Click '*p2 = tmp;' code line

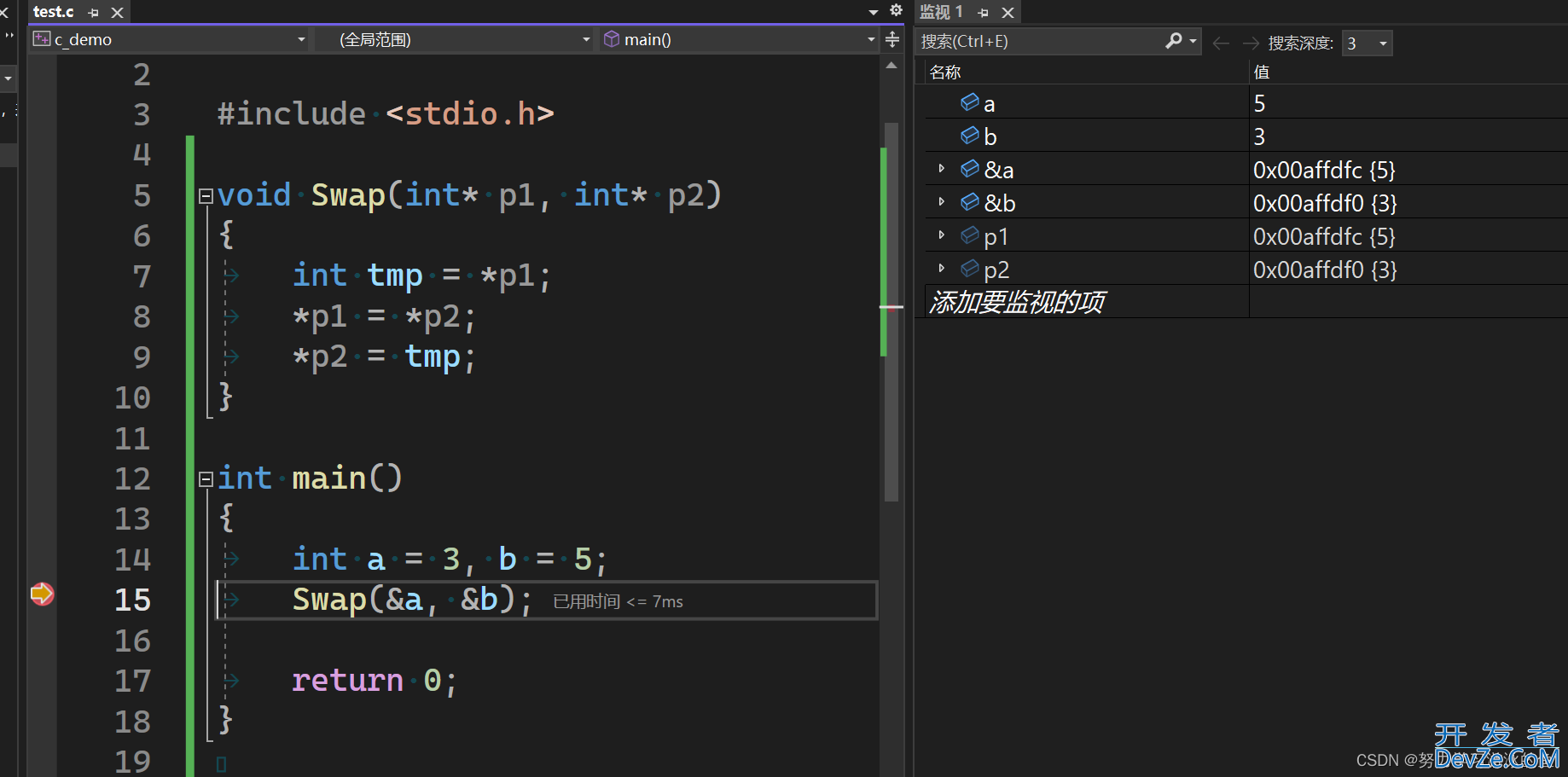point(385,357)
